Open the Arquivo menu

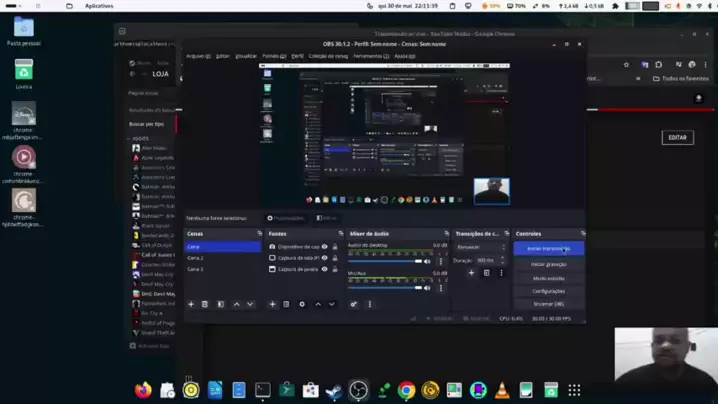click(198, 56)
